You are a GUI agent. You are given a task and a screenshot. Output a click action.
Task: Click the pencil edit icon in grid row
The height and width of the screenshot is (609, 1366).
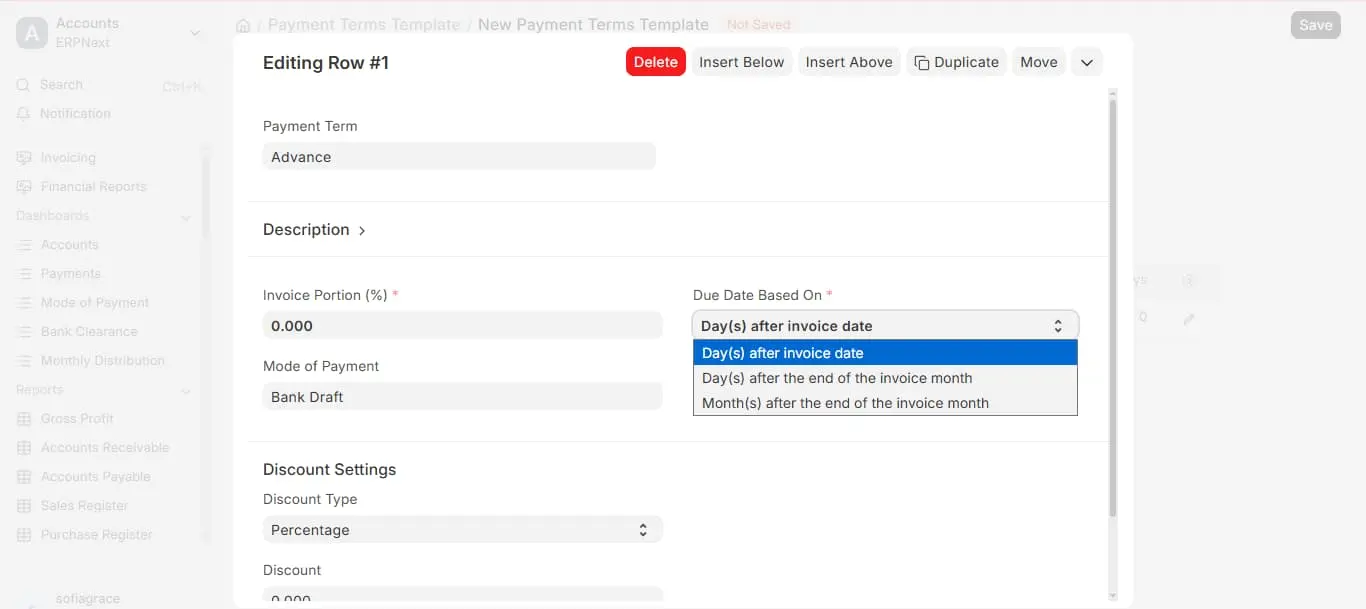pyautogui.click(x=1189, y=319)
